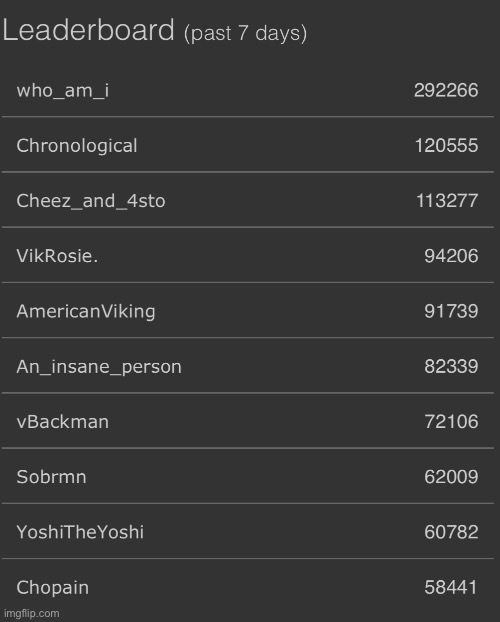This screenshot has height=622, width=500.
Task: Click the imgflip.com watermark
Action: [x=32, y=614]
